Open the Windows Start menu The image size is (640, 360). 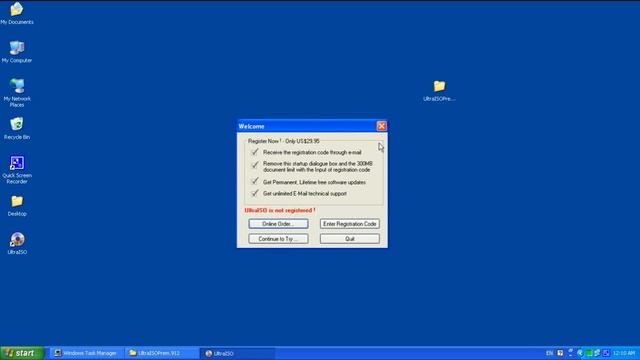(x=22, y=353)
